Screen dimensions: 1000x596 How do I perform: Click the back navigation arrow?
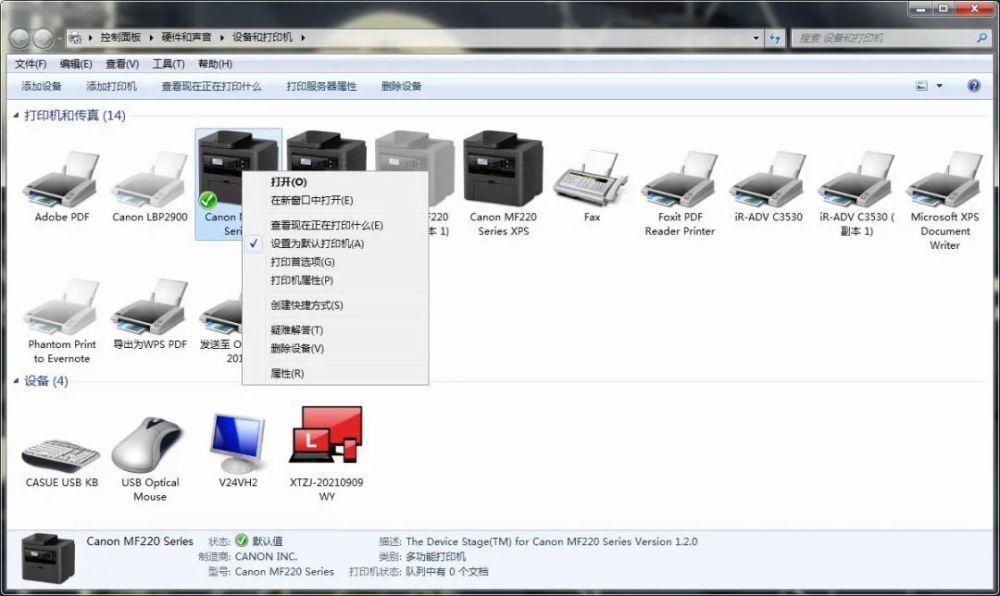tap(19, 39)
